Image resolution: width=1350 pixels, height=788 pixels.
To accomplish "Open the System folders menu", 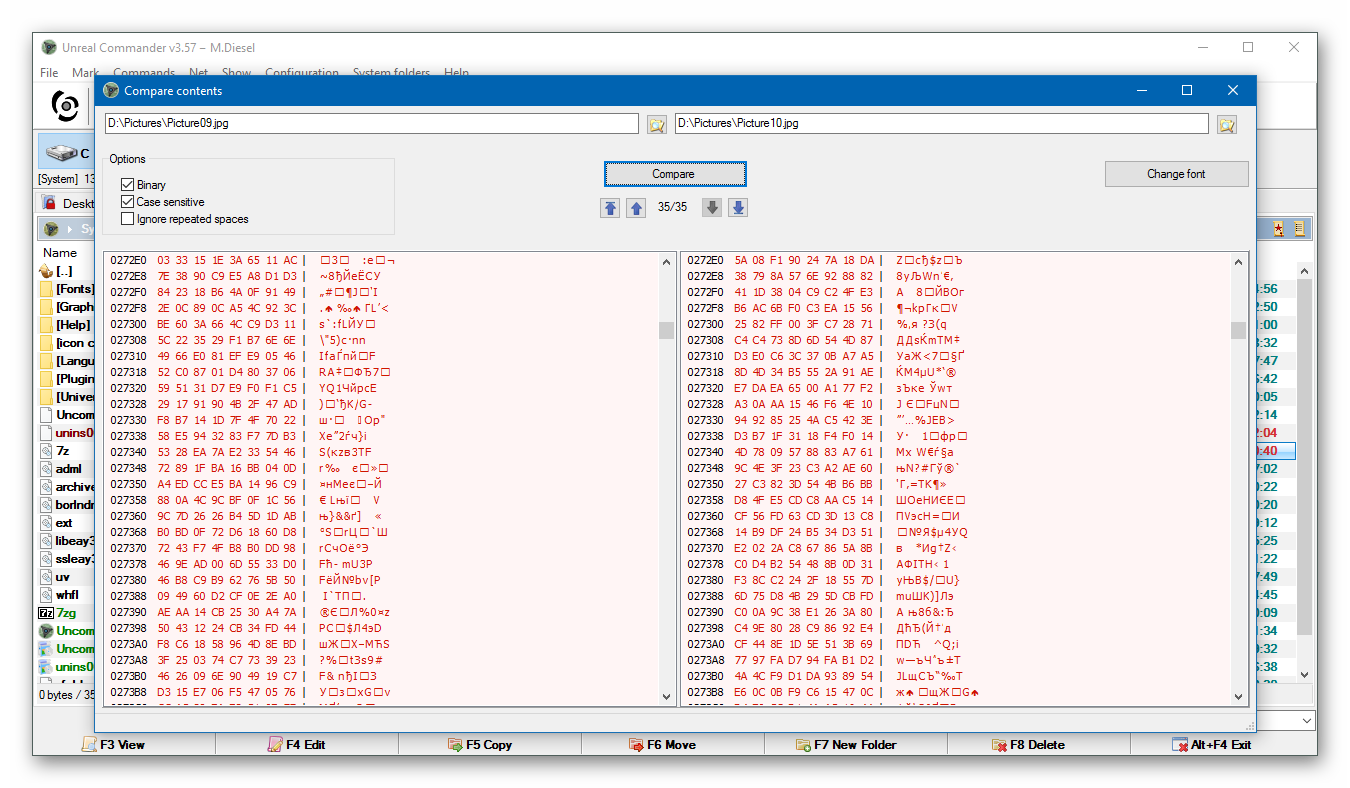I will 391,73.
